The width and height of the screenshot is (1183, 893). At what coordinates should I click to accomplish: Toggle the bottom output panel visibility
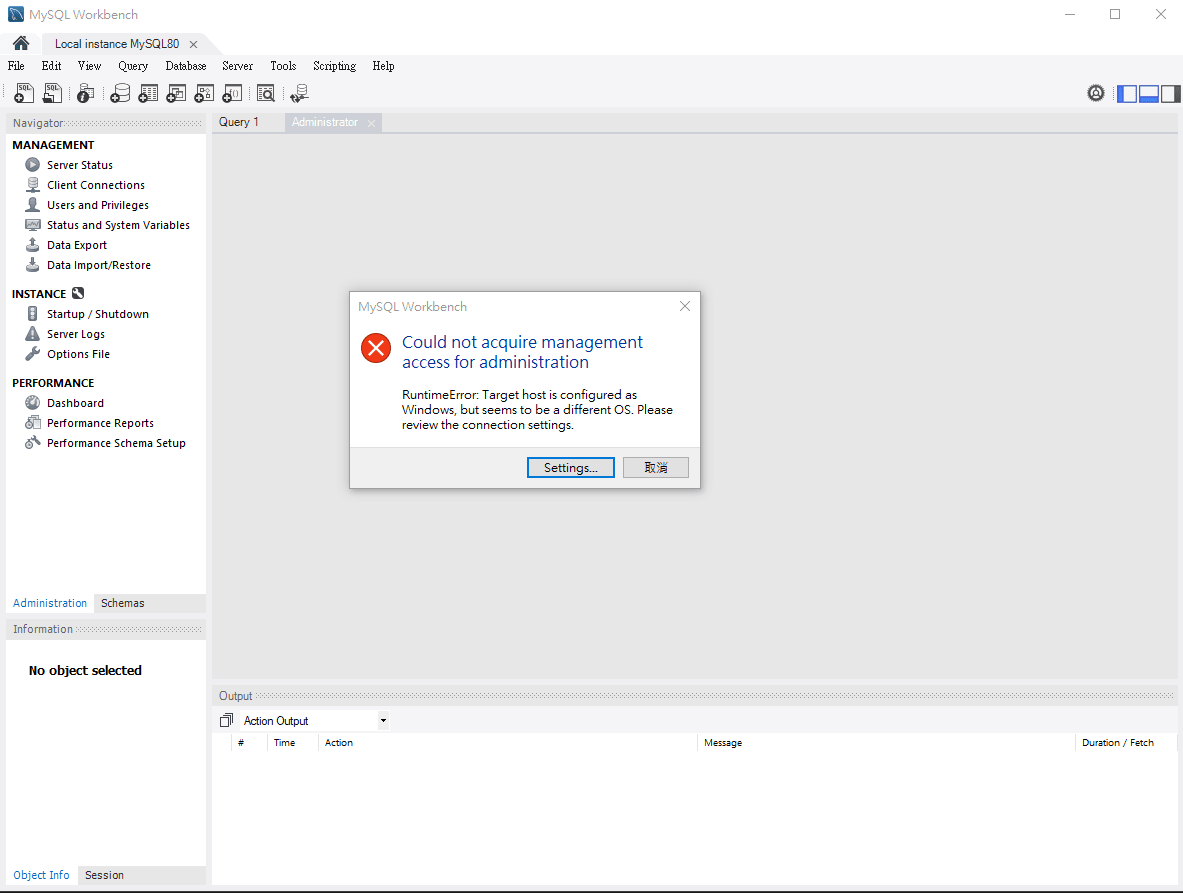(1149, 93)
